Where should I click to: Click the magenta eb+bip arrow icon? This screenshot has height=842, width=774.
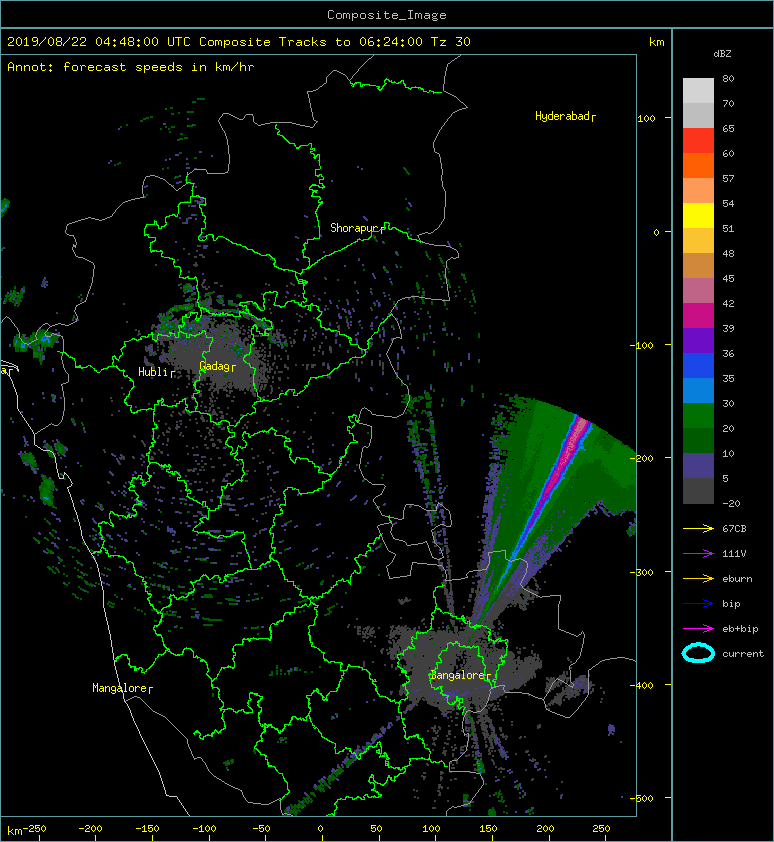[698, 629]
